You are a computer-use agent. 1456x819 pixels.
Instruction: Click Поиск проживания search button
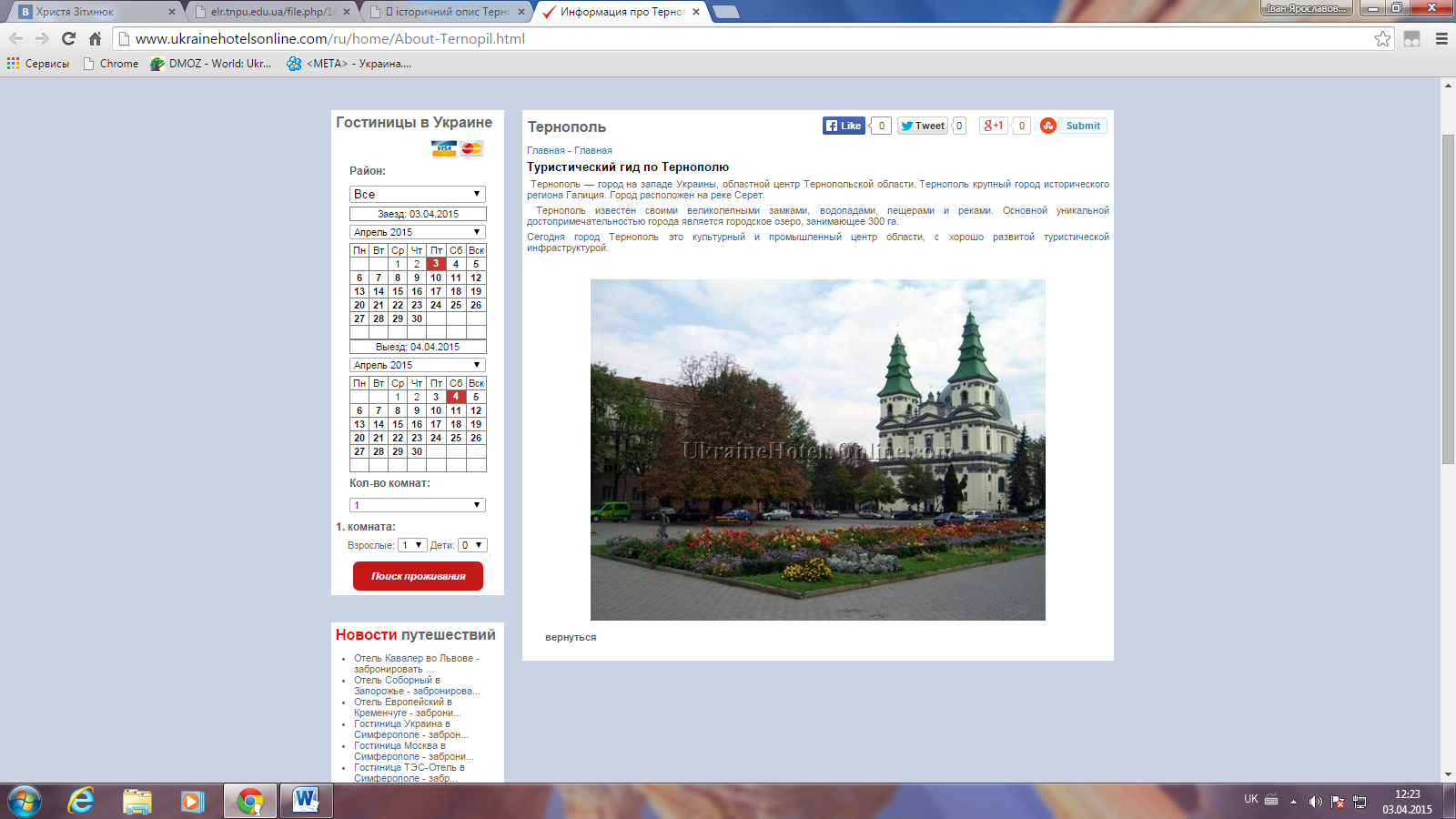click(418, 576)
